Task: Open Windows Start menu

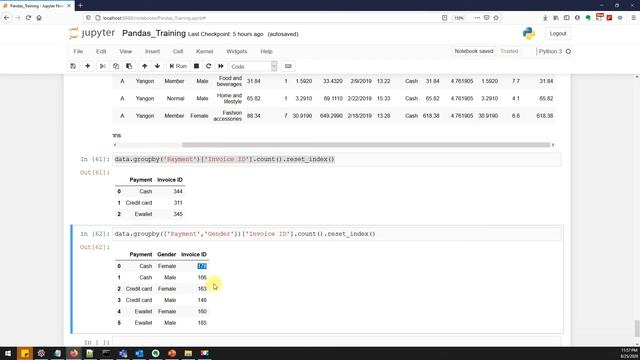Action: 8,353
